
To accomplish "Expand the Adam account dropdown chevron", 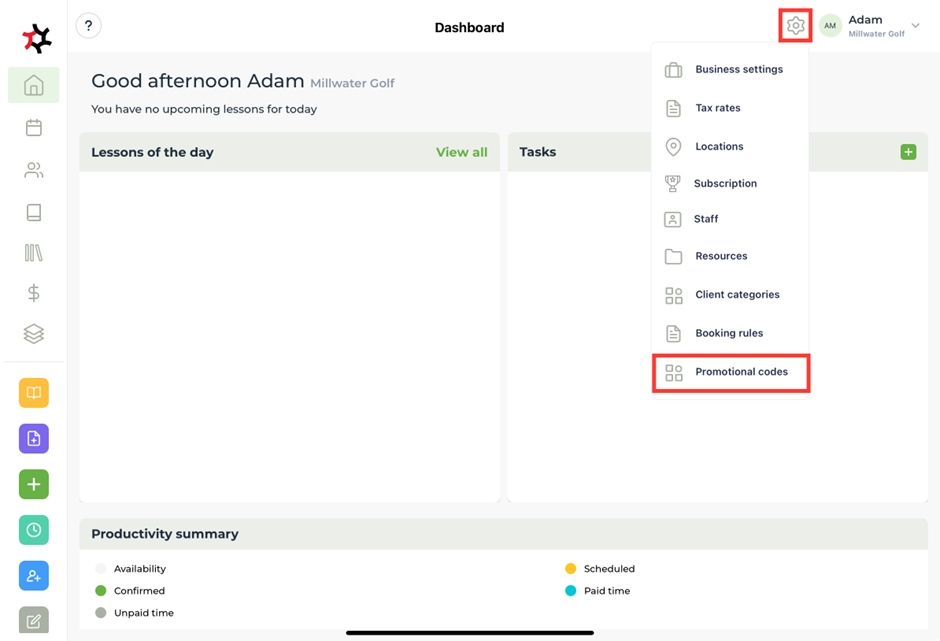I will (x=915, y=26).
